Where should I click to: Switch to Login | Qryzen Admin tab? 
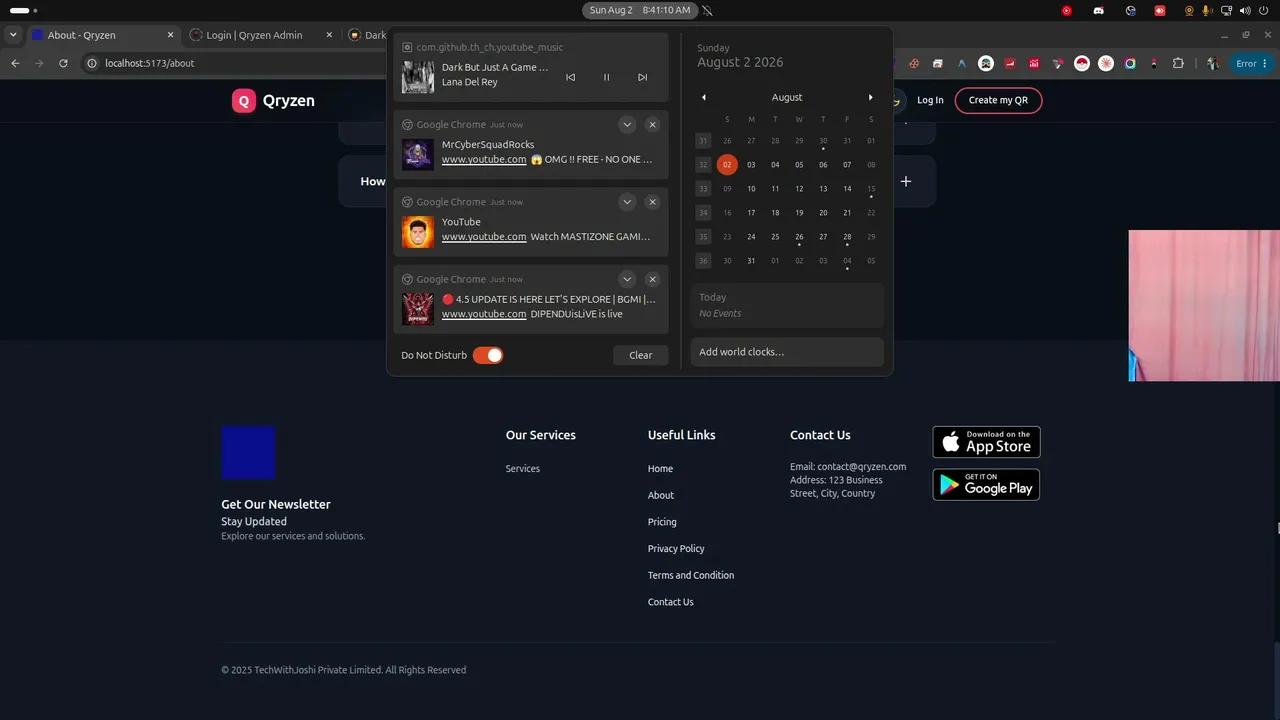coord(262,35)
